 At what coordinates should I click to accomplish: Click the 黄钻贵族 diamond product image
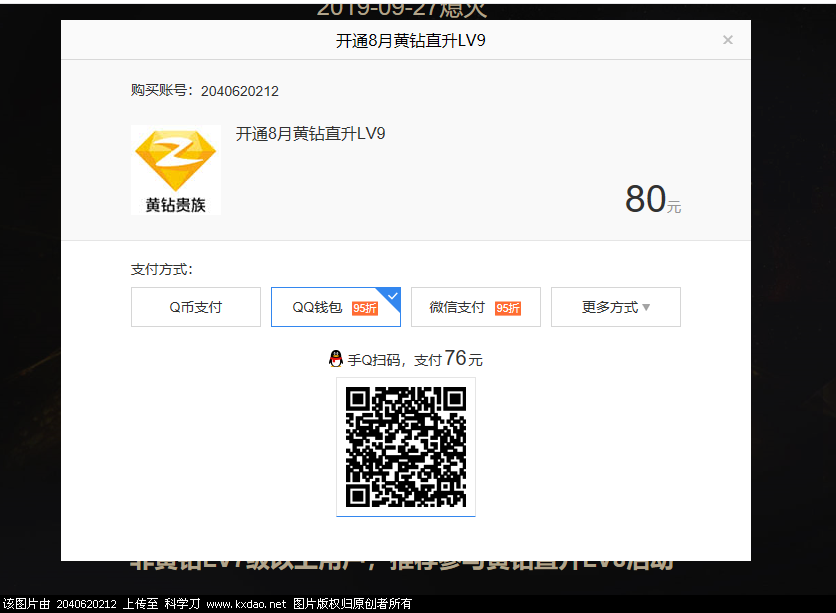pos(176,170)
